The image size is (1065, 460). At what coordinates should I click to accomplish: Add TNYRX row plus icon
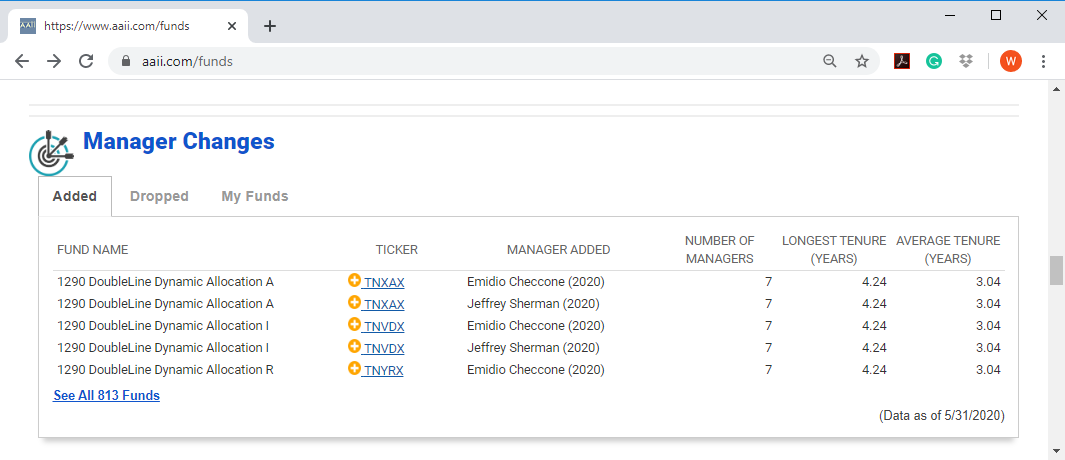pos(354,368)
